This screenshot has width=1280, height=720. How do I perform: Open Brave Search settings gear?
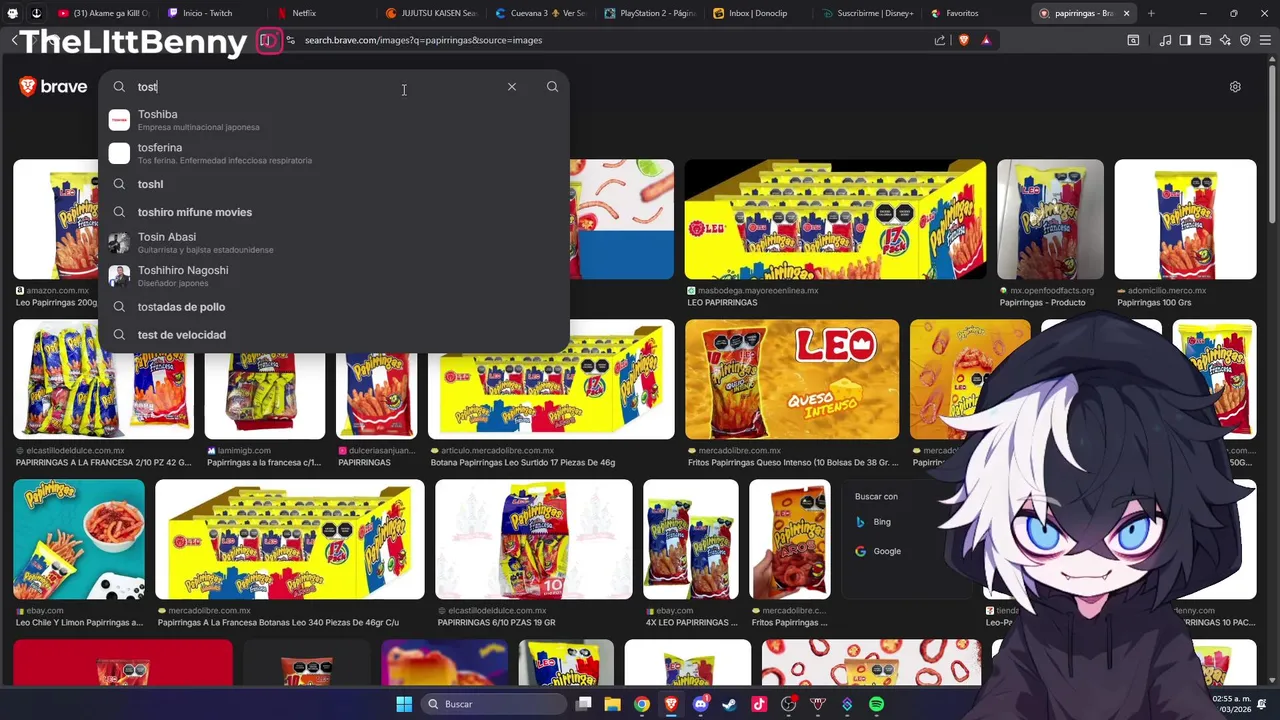(1235, 87)
